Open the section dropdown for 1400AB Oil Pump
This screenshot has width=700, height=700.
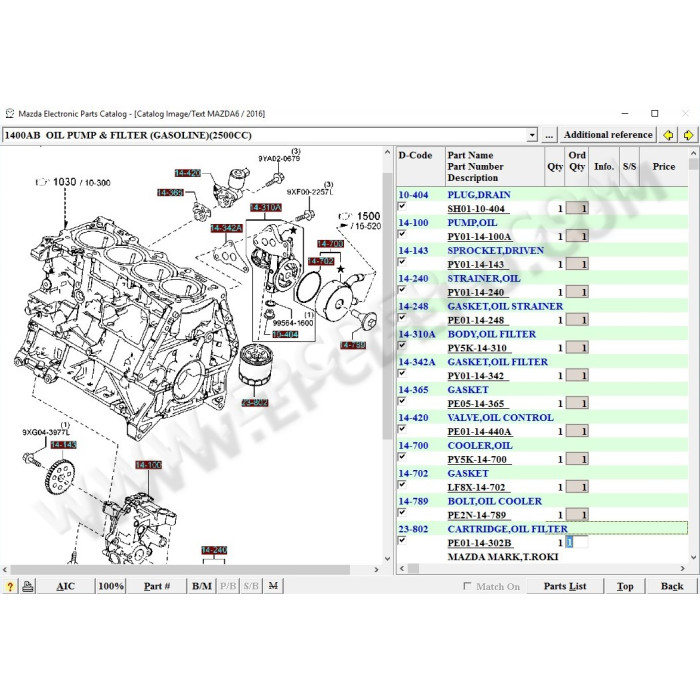(532, 135)
